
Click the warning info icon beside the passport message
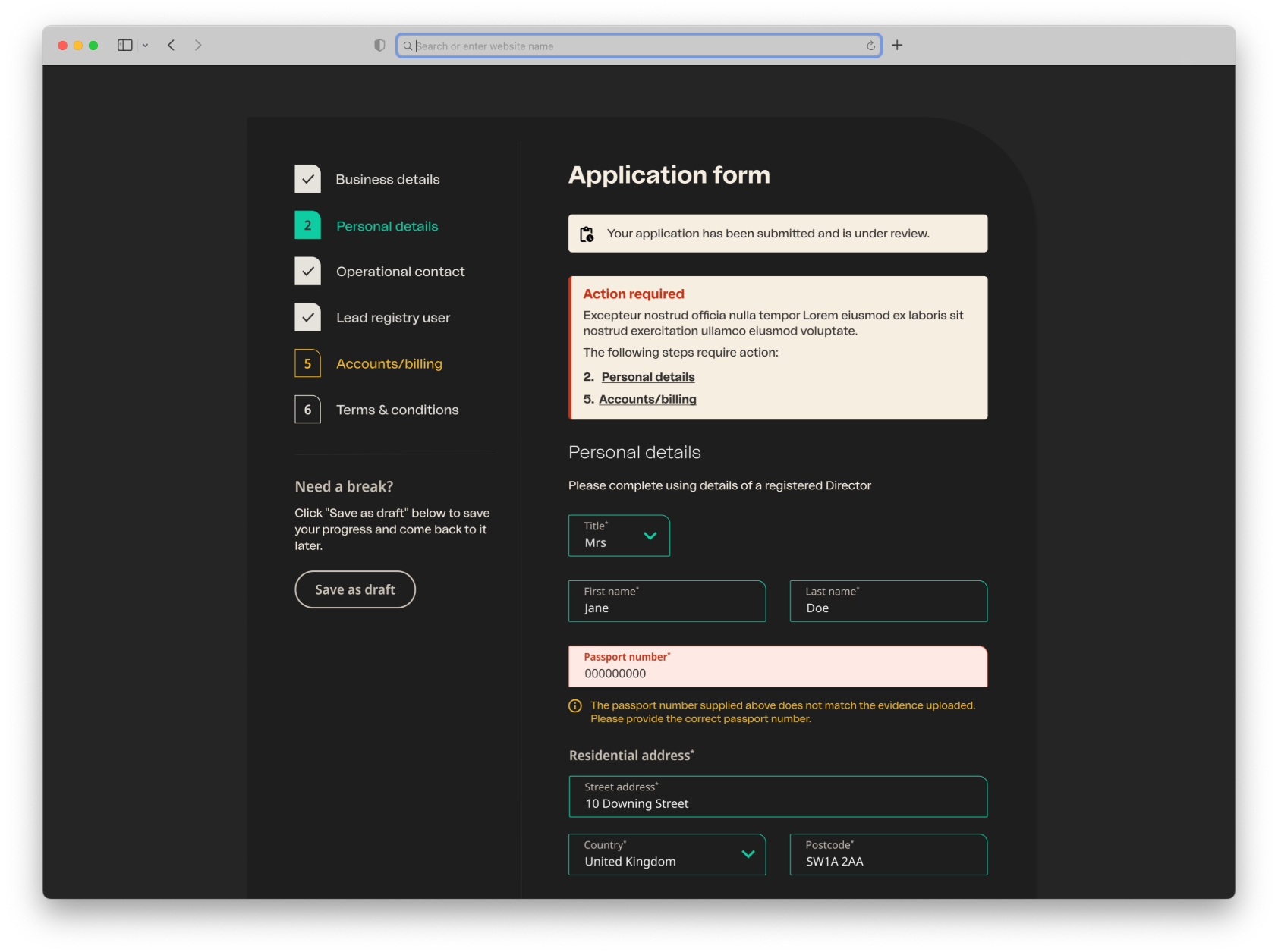[574, 705]
